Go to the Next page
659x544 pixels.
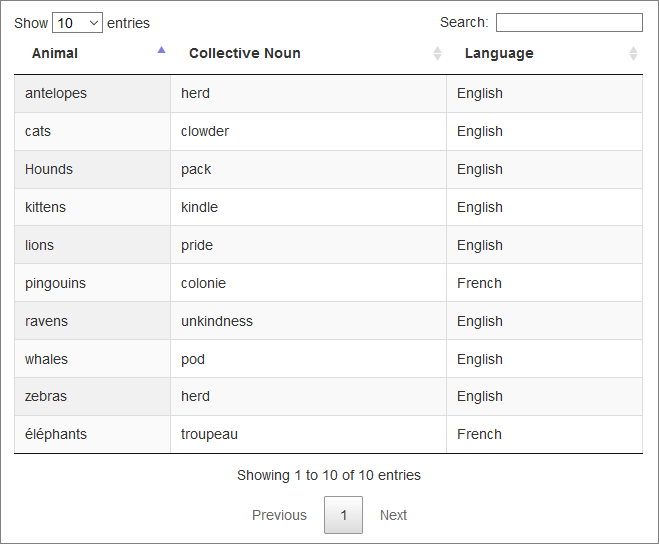pos(393,515)
